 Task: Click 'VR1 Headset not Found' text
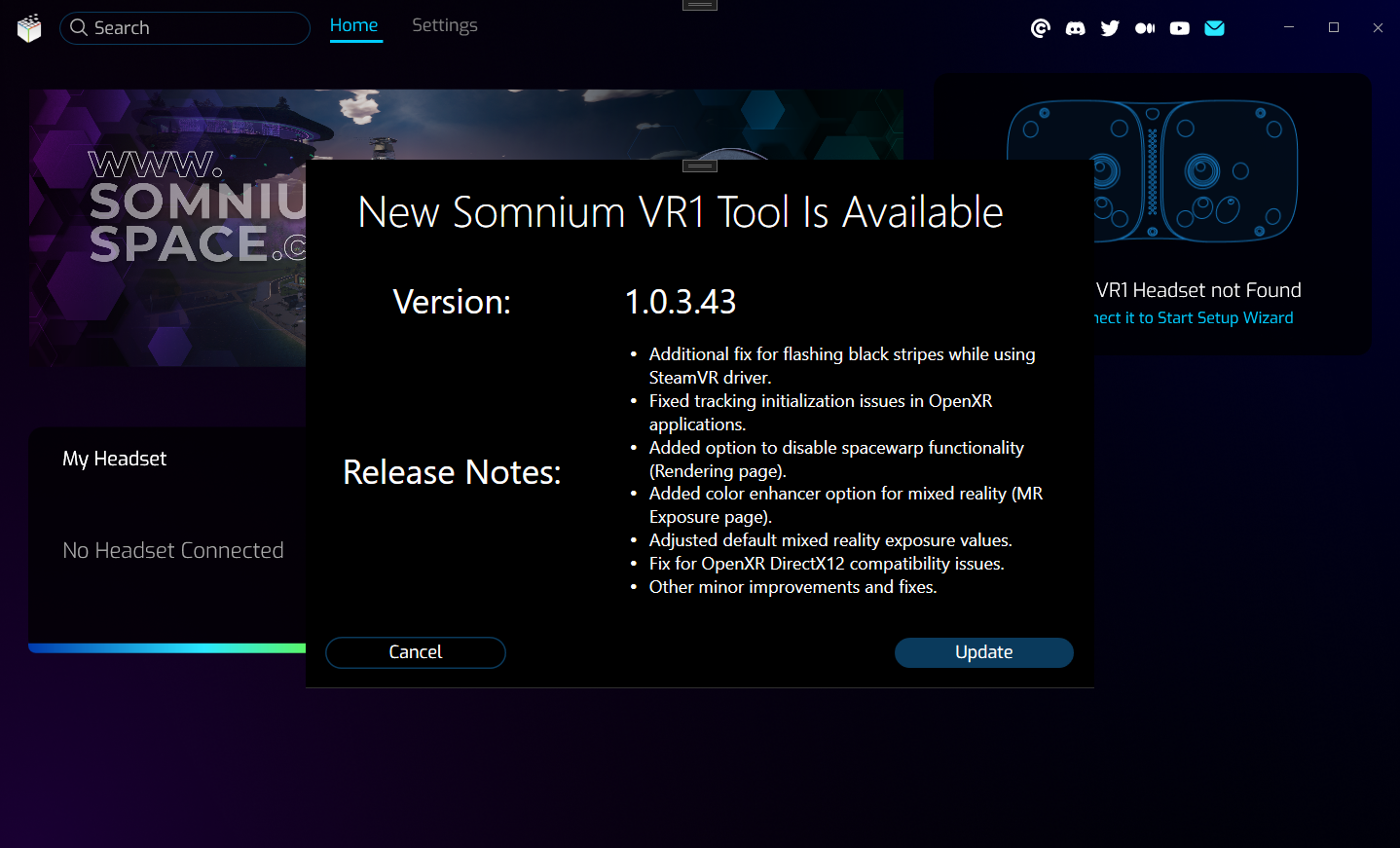pos(1198,290)
